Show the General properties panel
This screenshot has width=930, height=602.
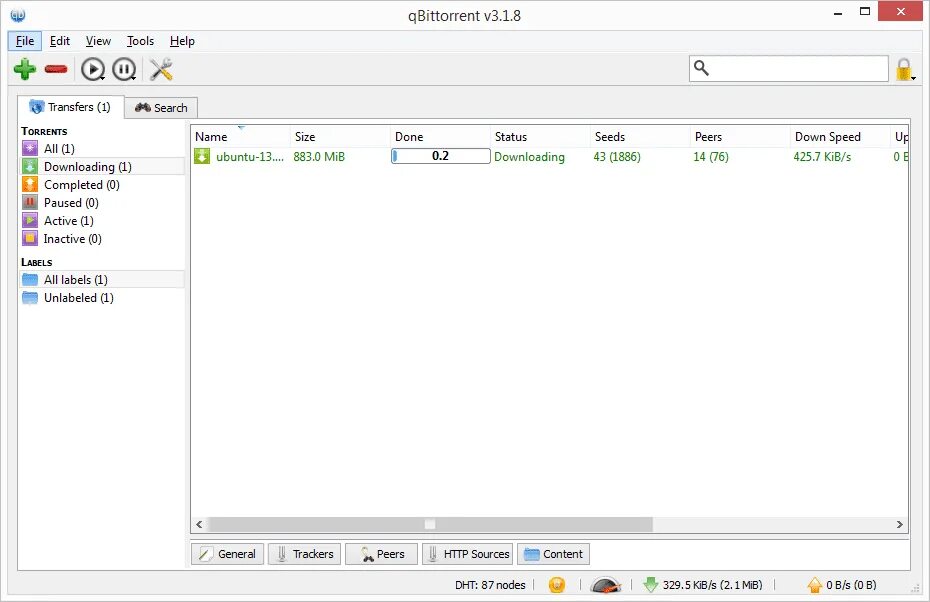(227, 554)
